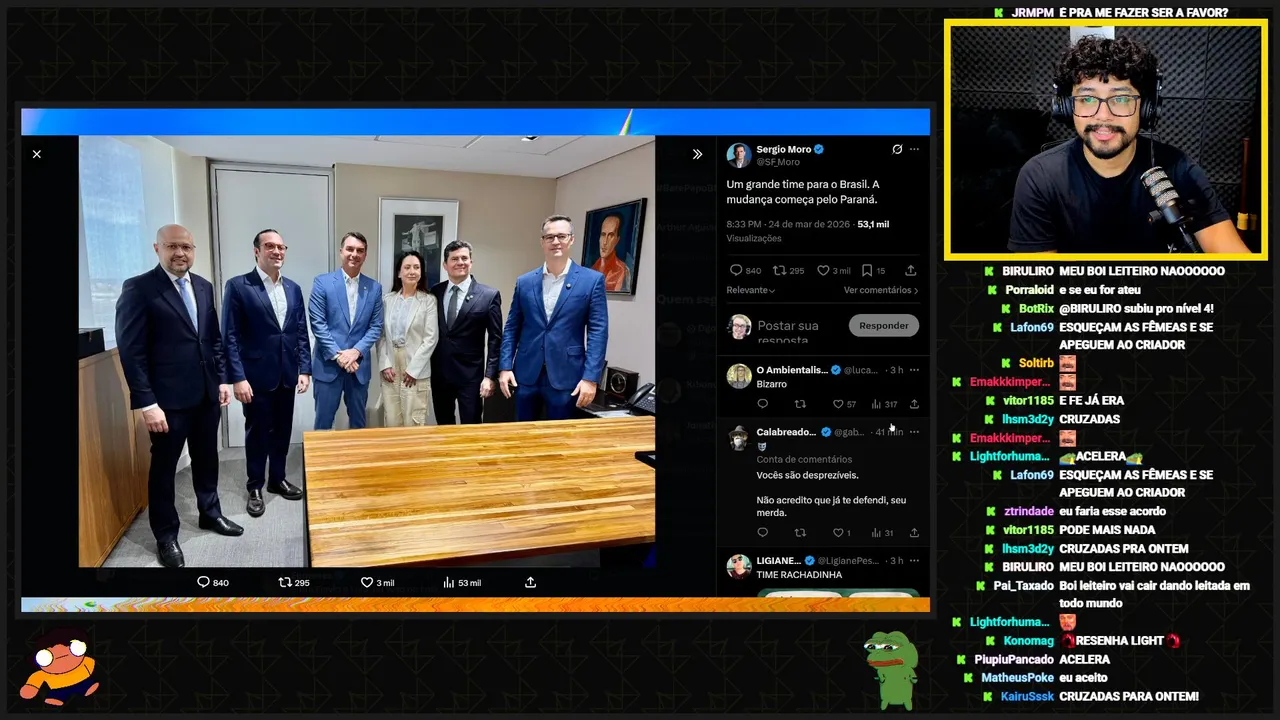Click chat username Soltirb
Image resolution: width=1280 pixels, height=720 pixels.
(1036, 363)
